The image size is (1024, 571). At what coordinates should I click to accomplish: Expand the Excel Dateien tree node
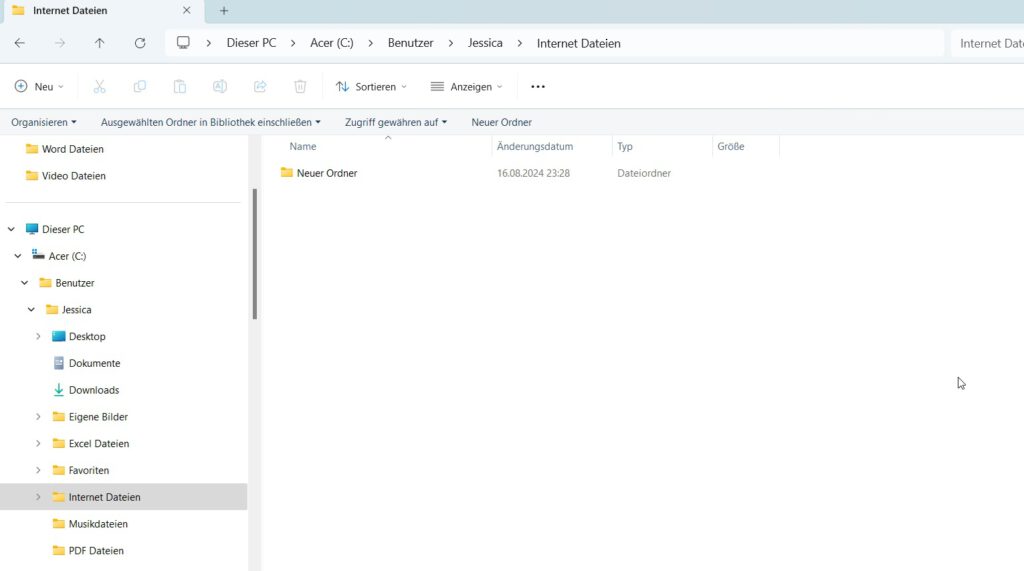38,444
